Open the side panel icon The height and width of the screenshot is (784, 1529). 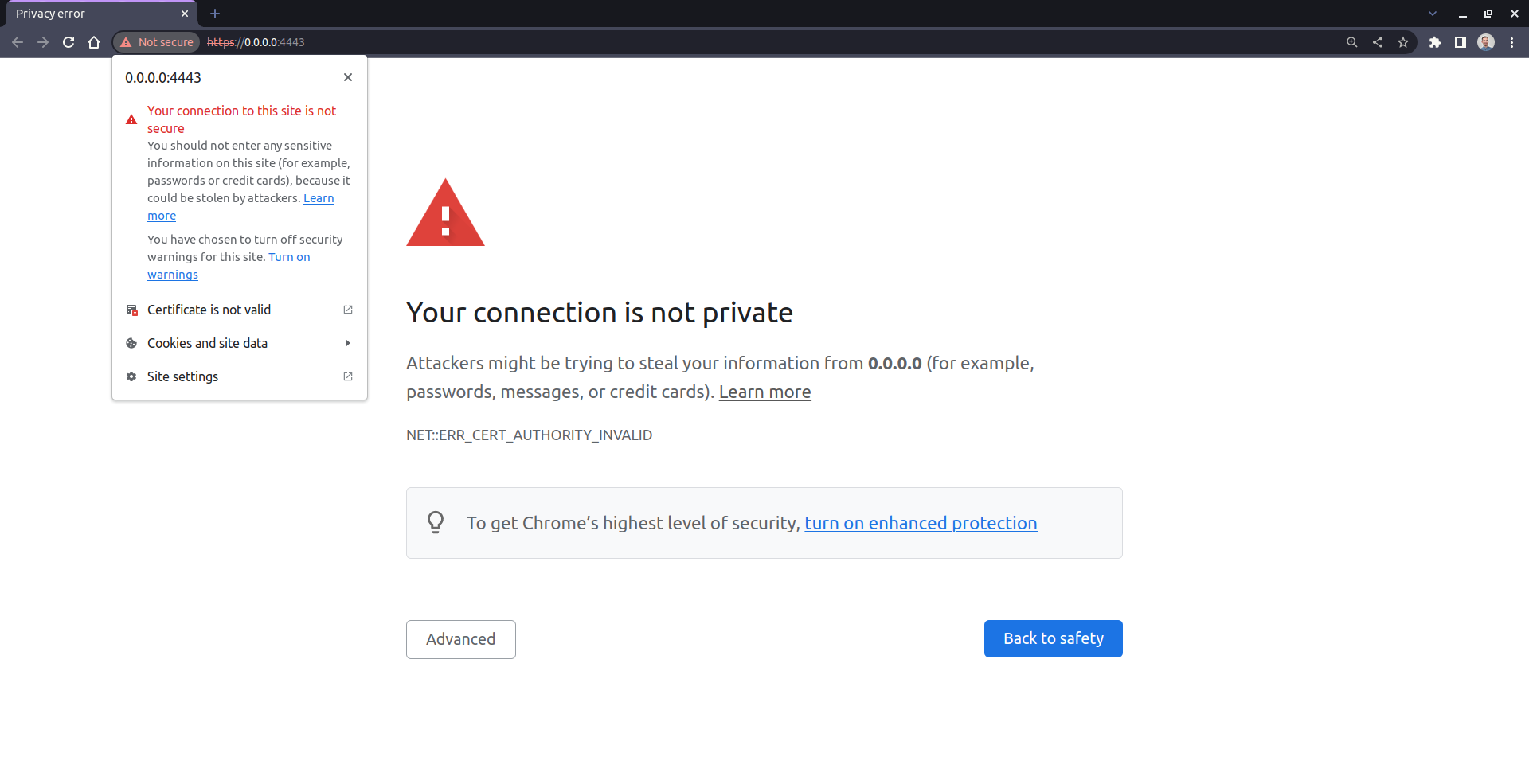pos(1461,42)
